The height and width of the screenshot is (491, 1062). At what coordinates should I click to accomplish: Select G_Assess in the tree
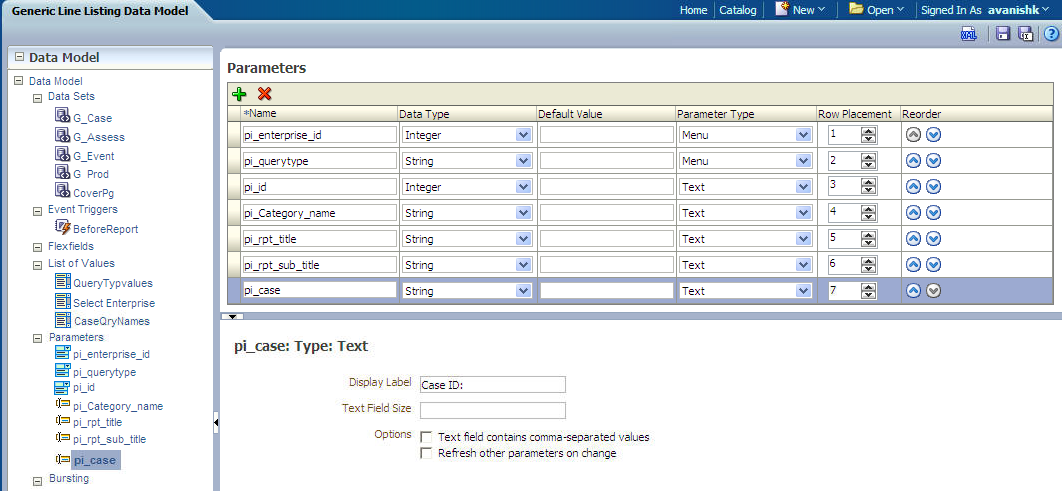[99, 137]
